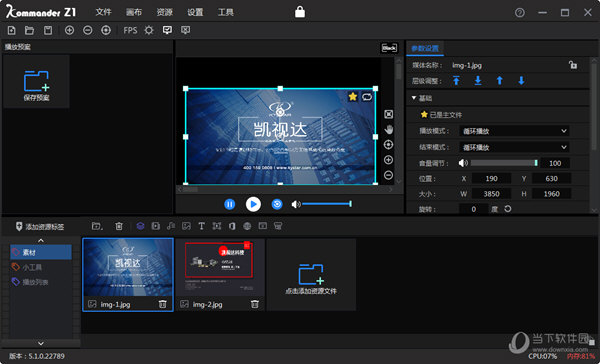Click the Y position field 630
600x364 pixels.
pos(551,178)
